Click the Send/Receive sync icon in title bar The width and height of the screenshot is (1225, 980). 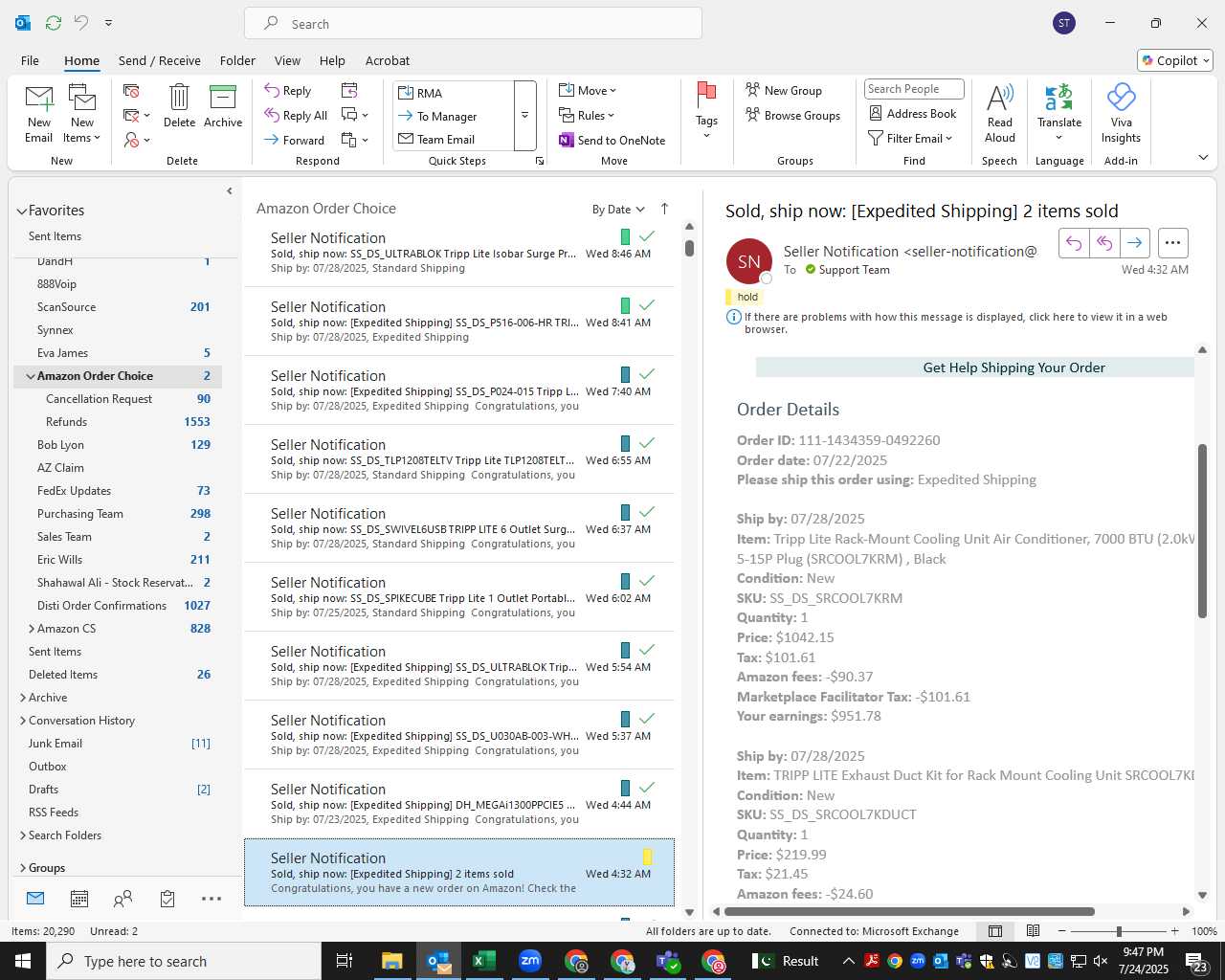point(54,22)
